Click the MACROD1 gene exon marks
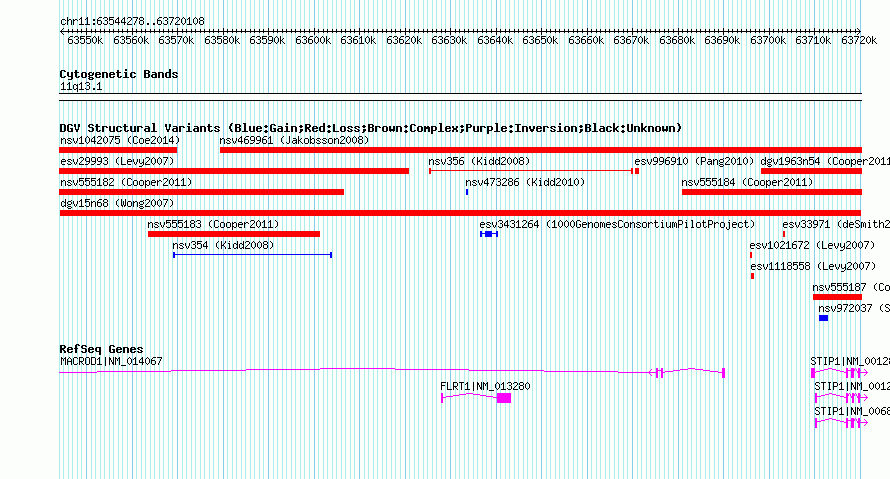Image resolution: width=890 pixels, height=479 pixels. 660,373
